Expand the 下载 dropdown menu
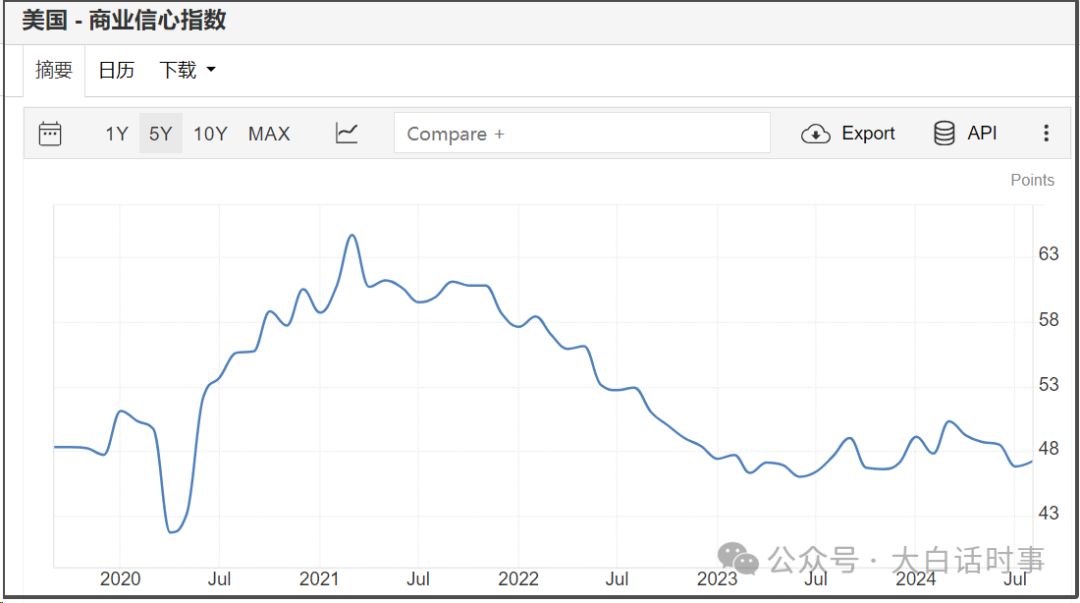This screenshot has height=603, width=1080. tap(188, 70)
